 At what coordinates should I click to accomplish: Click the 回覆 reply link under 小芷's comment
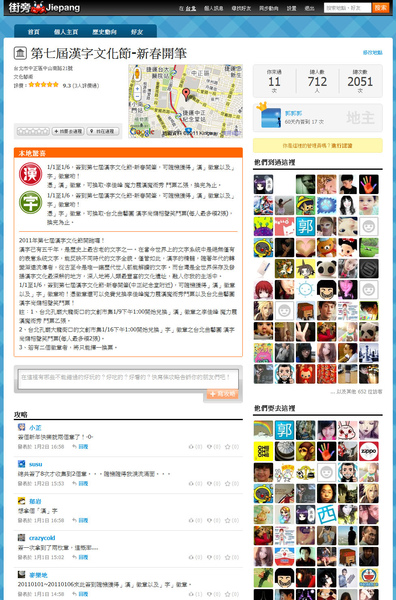click(x=83, y=447)
